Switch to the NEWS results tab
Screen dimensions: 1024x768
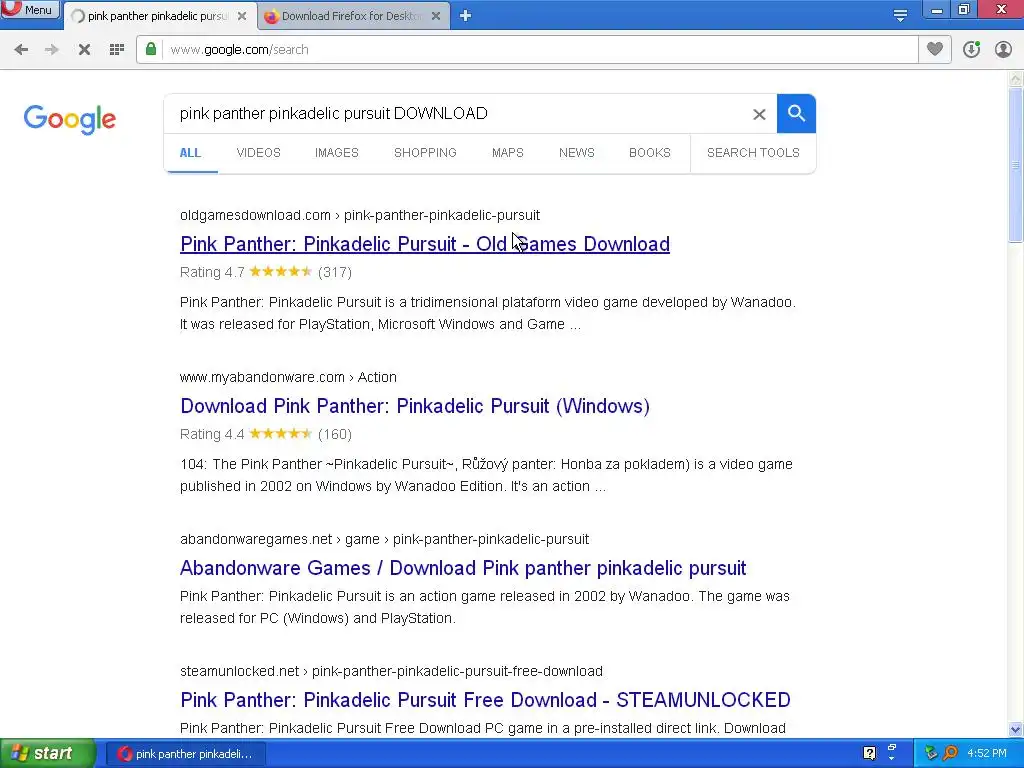pyautogui.click(x=577, y=153)
